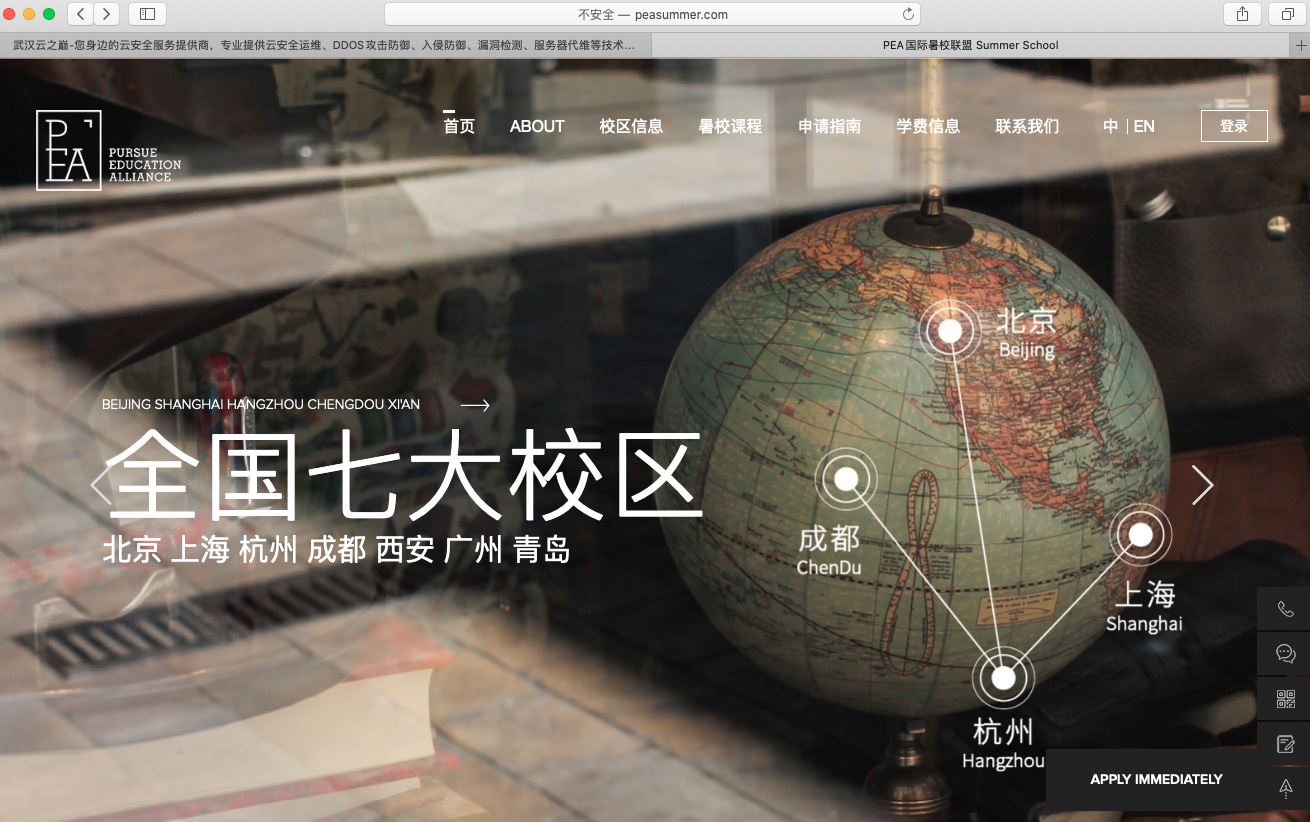The image size is (1310, 822).
Task: Switch language to EN
Action: 1144,126
